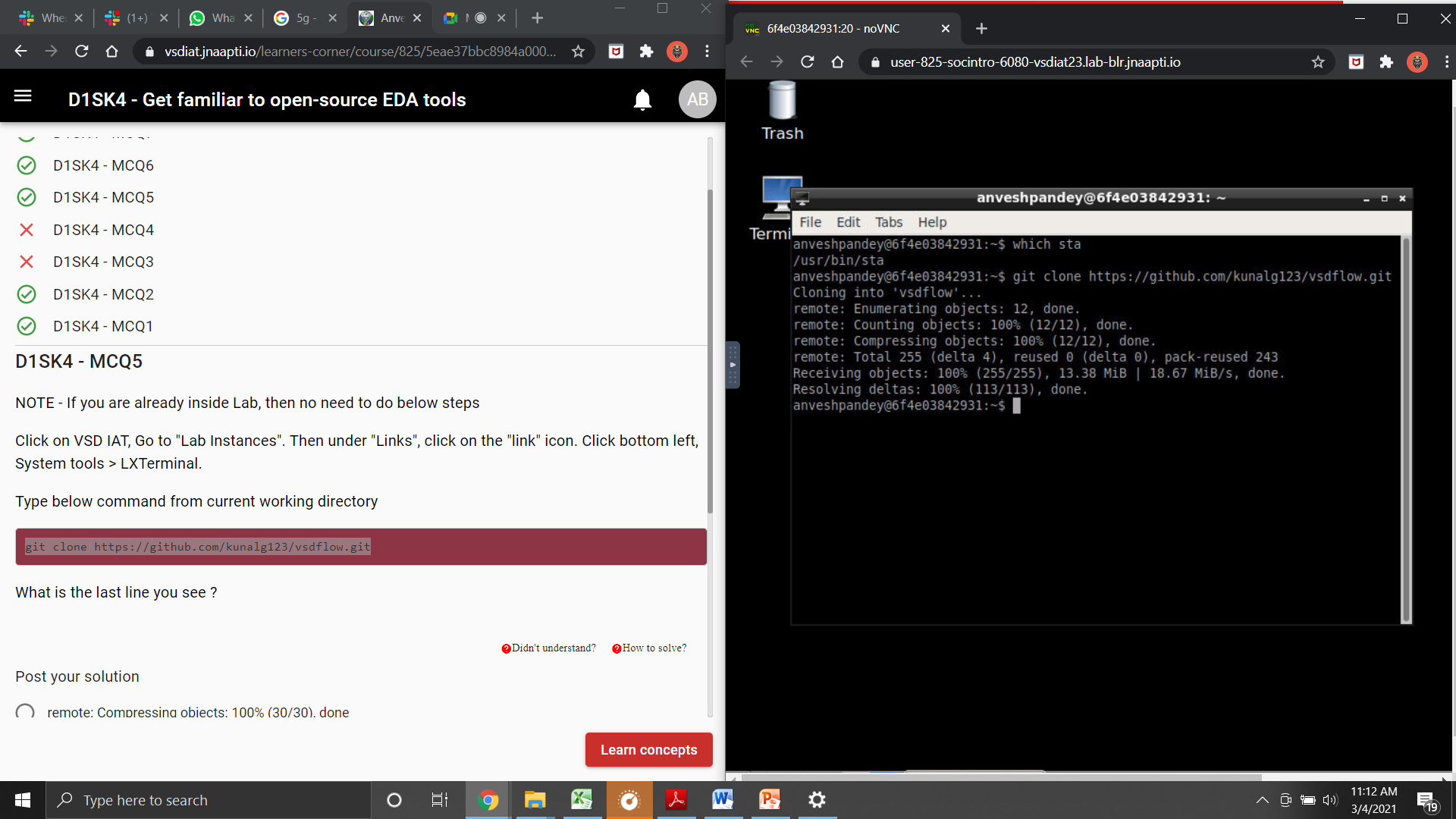
Task: Open Settings gear from the taskbar
Action: [817, 800]
